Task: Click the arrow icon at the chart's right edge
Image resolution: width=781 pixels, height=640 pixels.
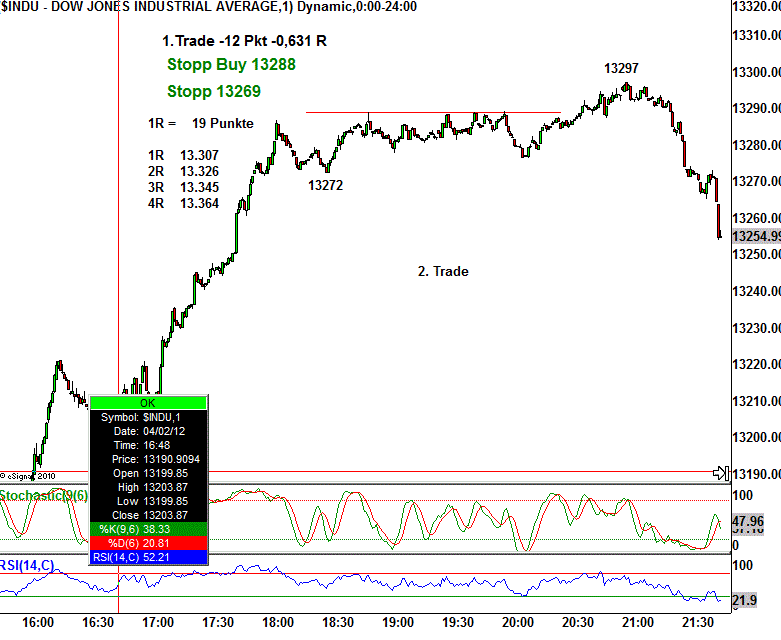Action: tap(718, 472)
